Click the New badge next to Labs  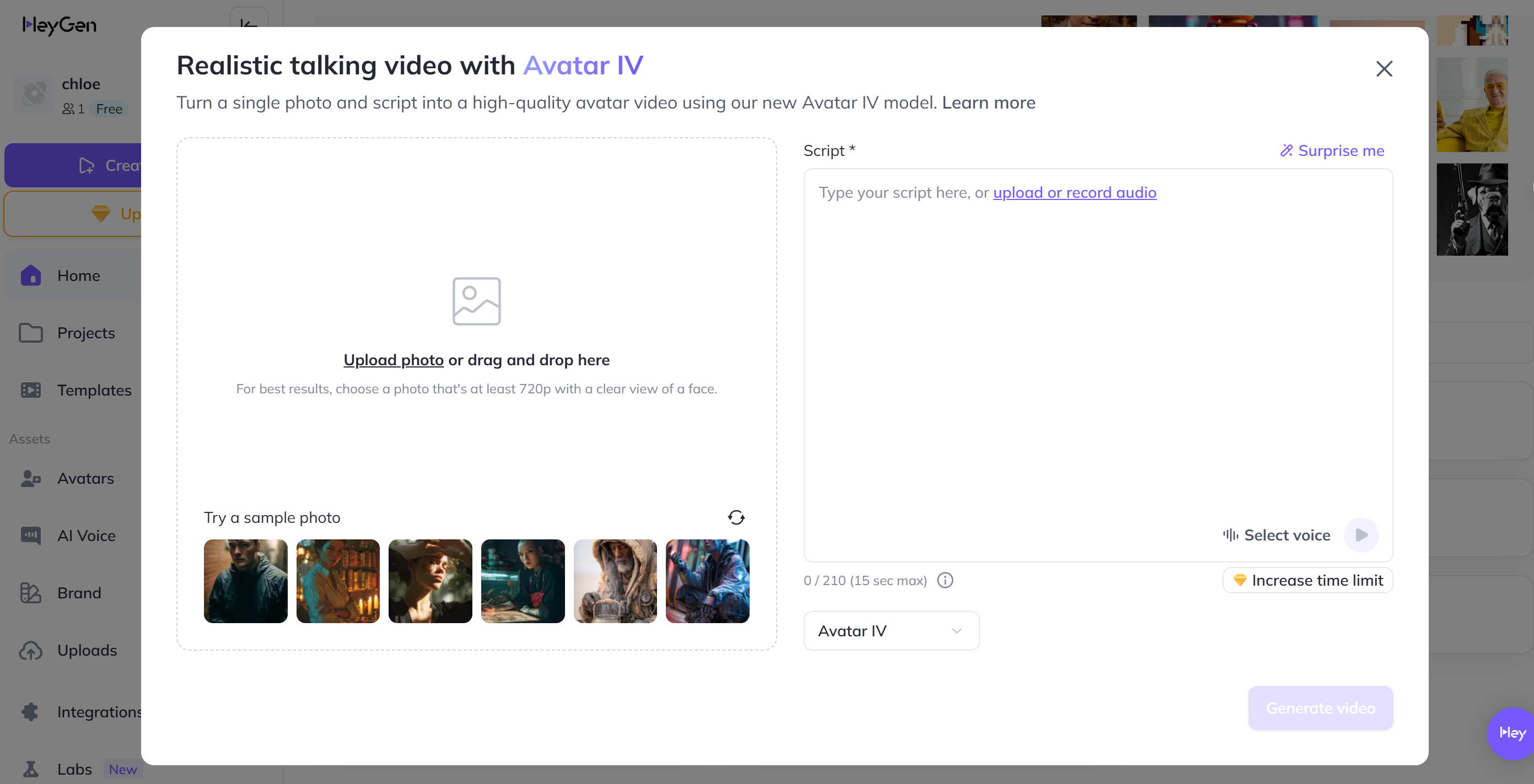123,769
